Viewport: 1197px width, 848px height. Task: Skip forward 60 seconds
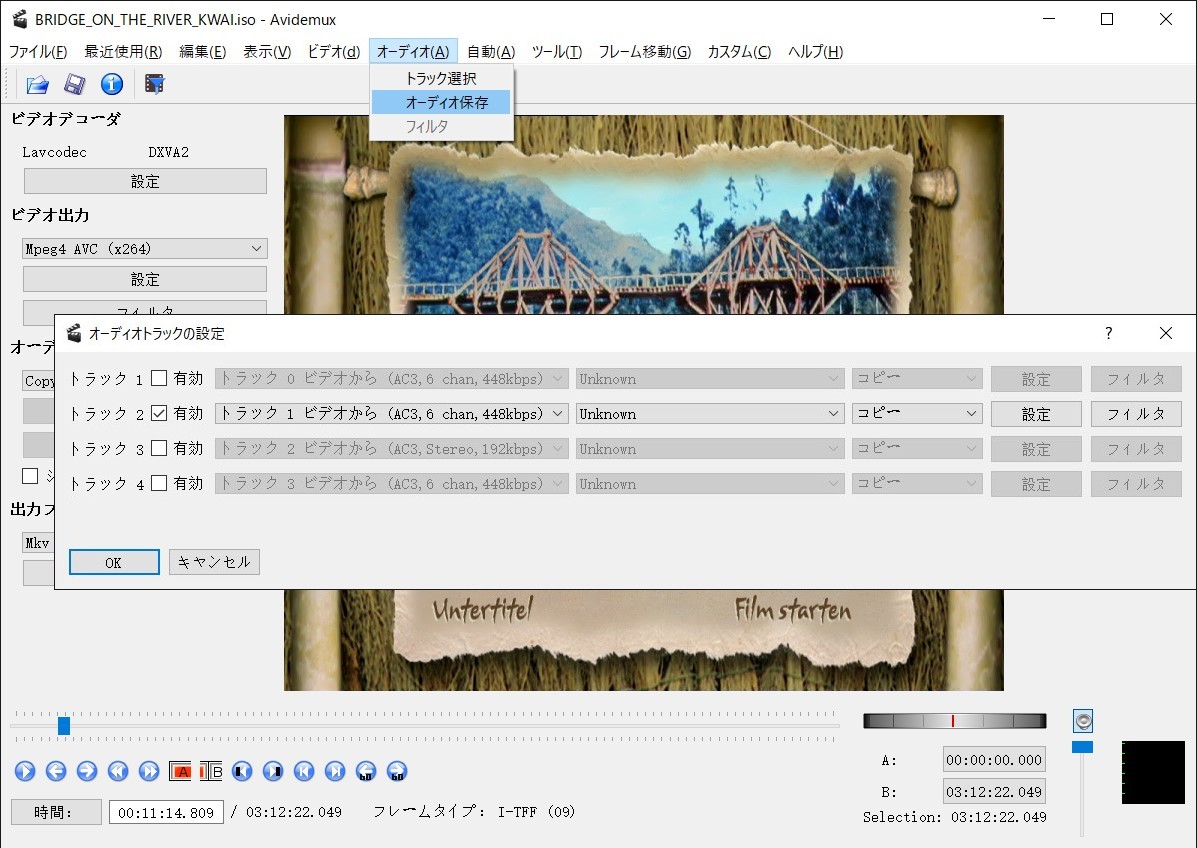tap(397, 771)
